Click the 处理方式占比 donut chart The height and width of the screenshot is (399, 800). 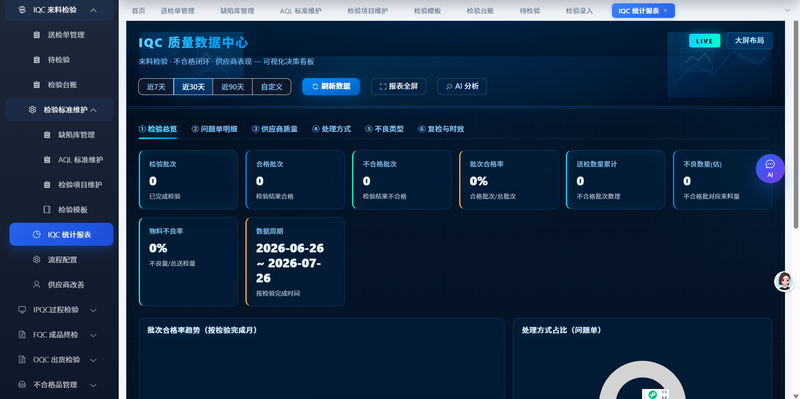[642, 380]
